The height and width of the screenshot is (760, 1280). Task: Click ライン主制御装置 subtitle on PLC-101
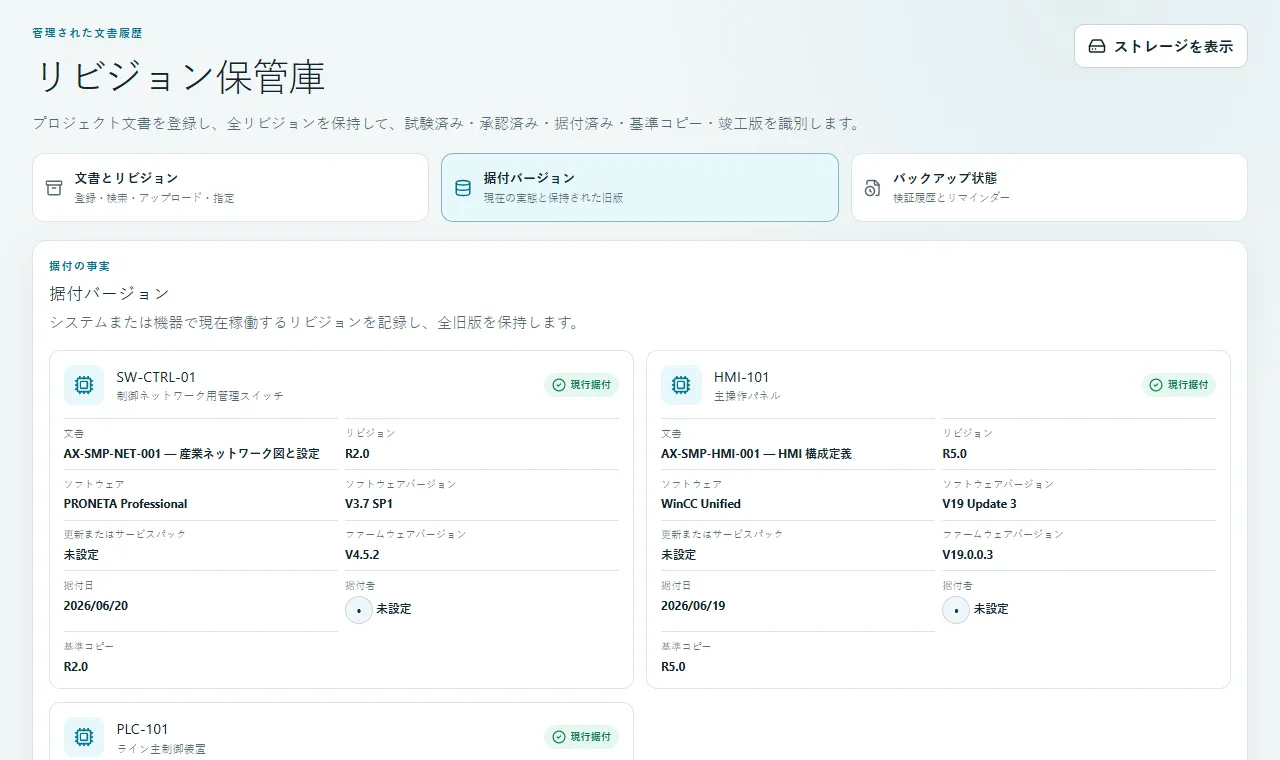click(x=161, y=748)
